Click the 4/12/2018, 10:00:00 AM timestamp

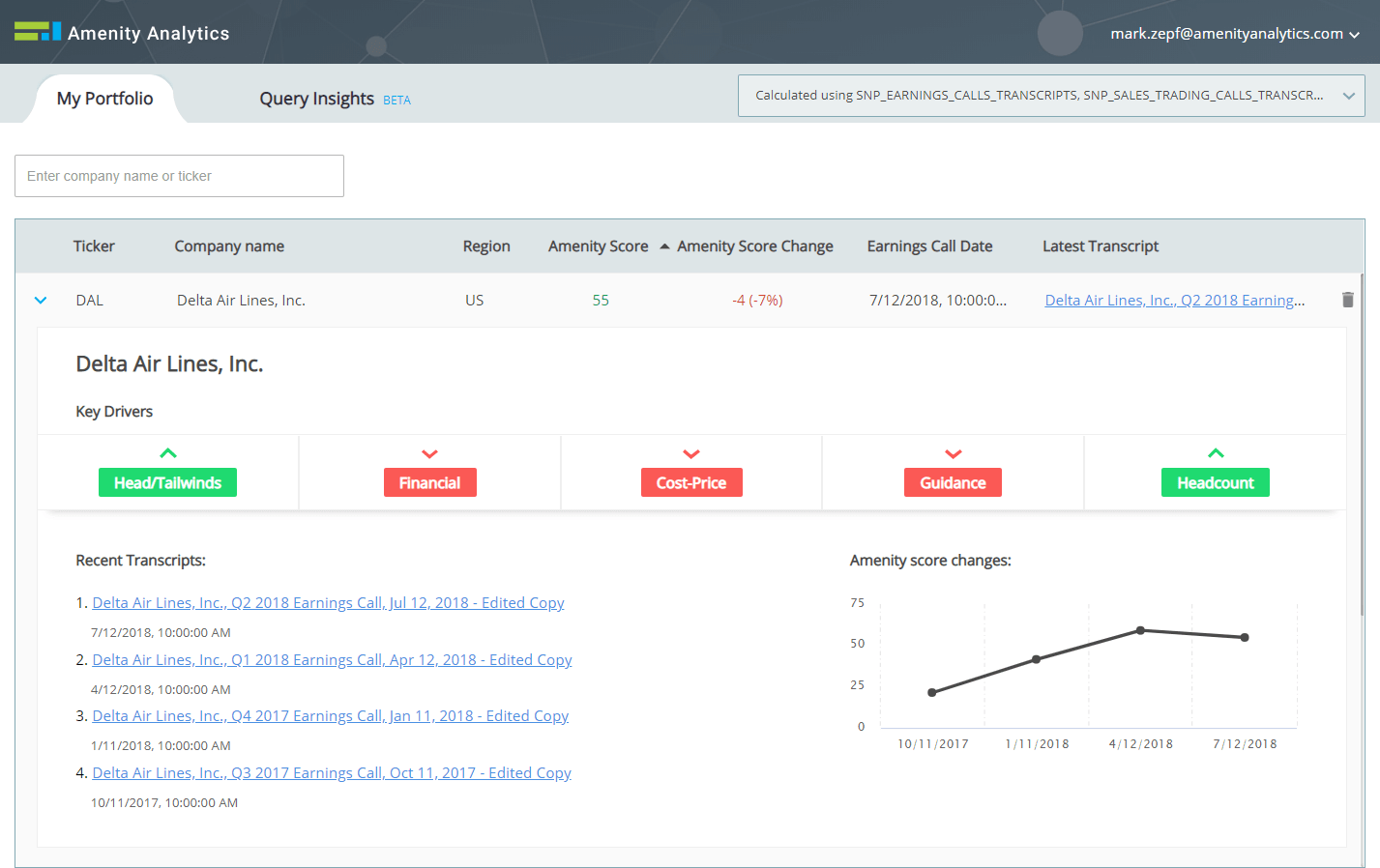tap(161, 690)
